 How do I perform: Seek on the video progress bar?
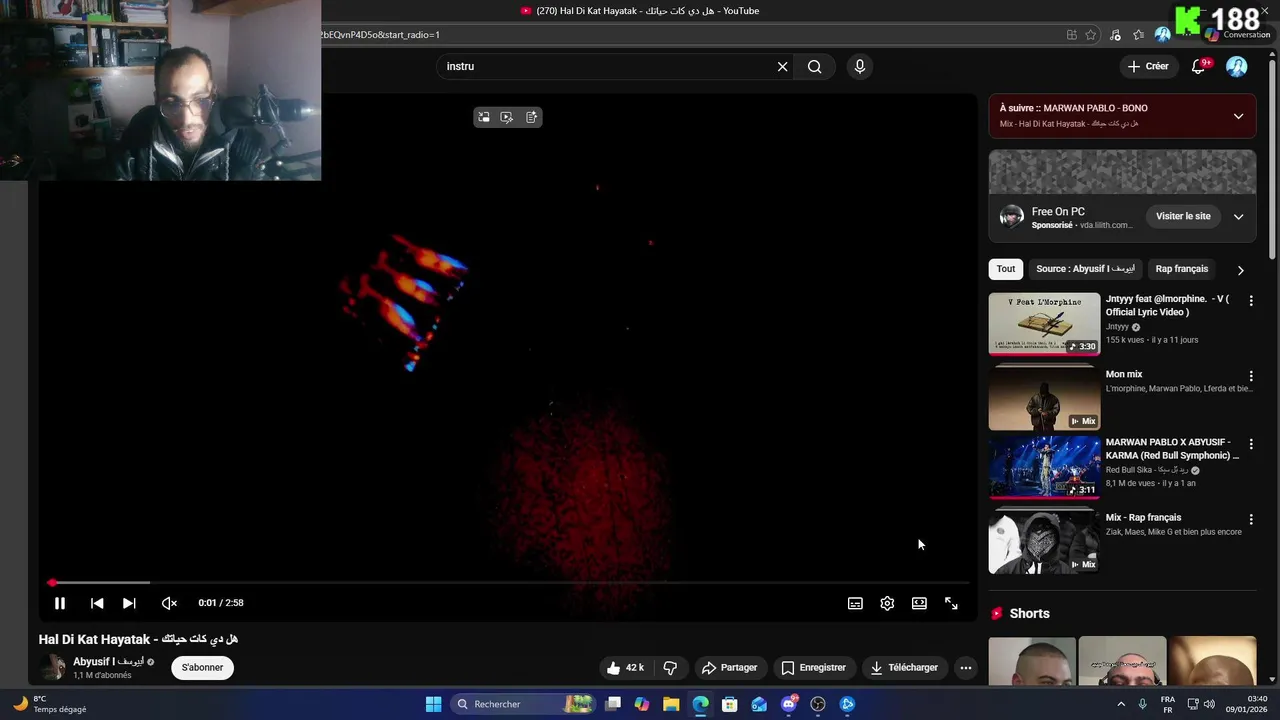pyautogui.click(x=508, y=582)
